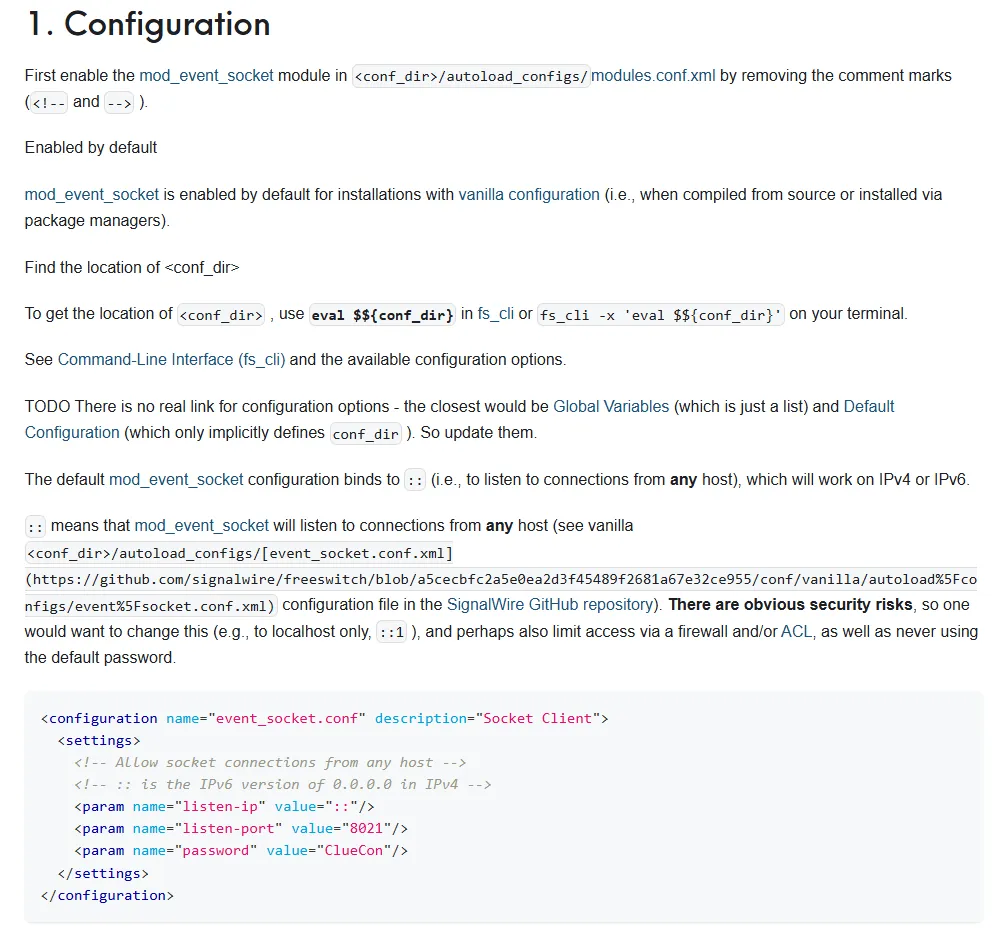Click the listen-port param line in code block
1001x933 pixels.
(240, 829)
